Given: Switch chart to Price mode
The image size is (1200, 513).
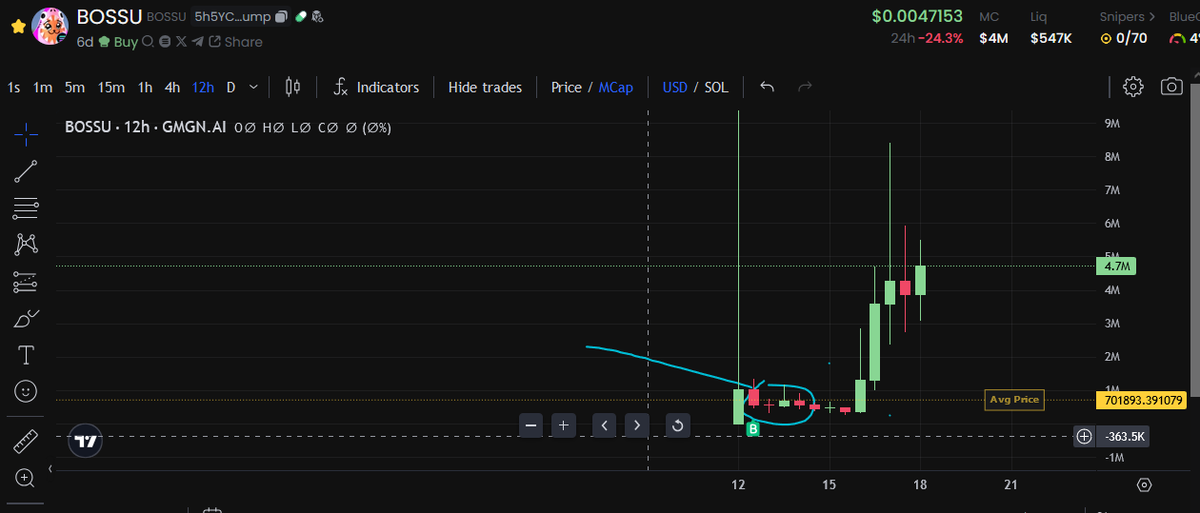Looking at the screenshot, I should 566,87.
